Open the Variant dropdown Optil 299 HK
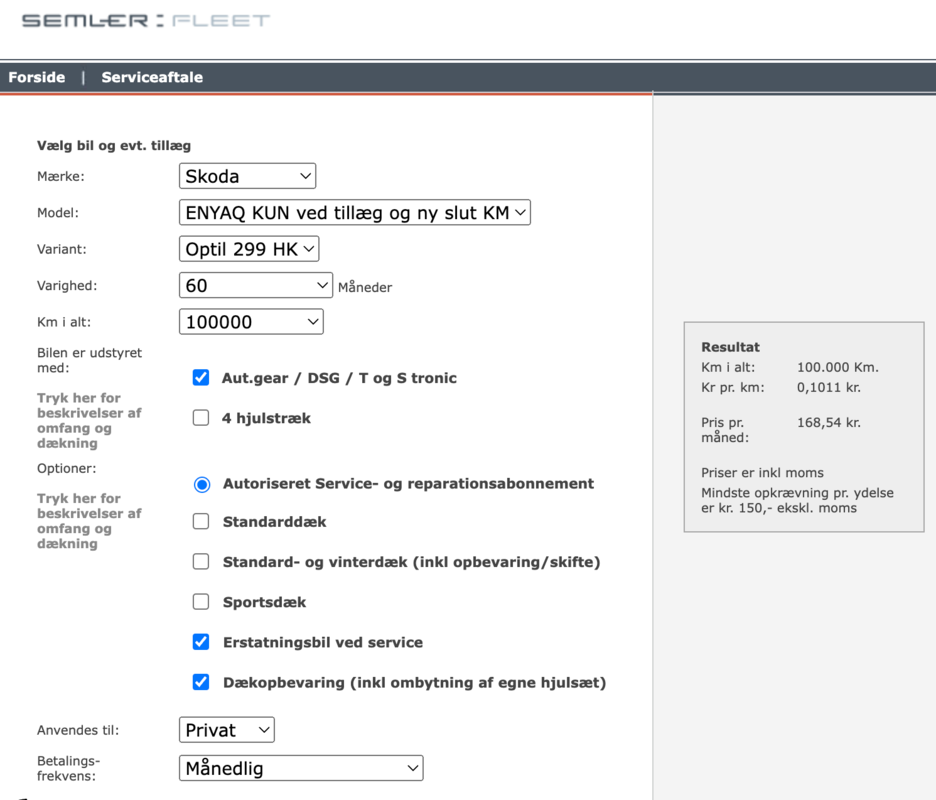 click(x=249, y=249)
